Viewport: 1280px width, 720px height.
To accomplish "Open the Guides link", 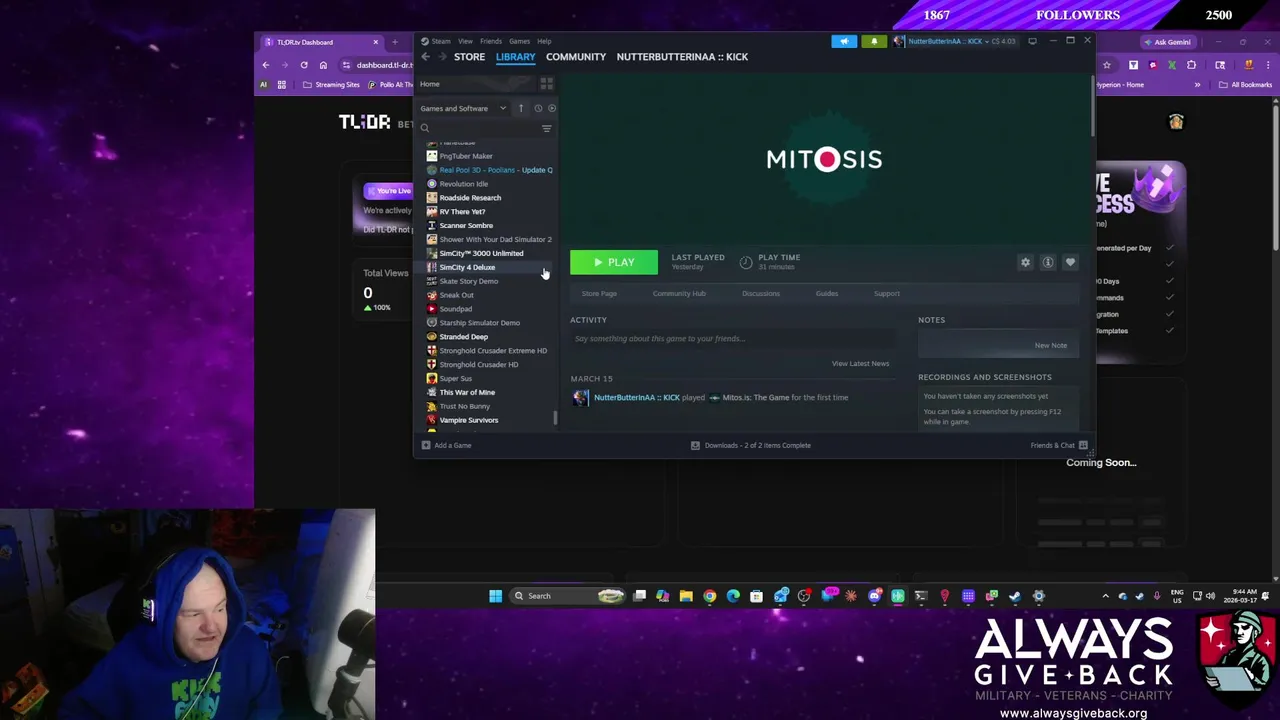I will (826, 293).
